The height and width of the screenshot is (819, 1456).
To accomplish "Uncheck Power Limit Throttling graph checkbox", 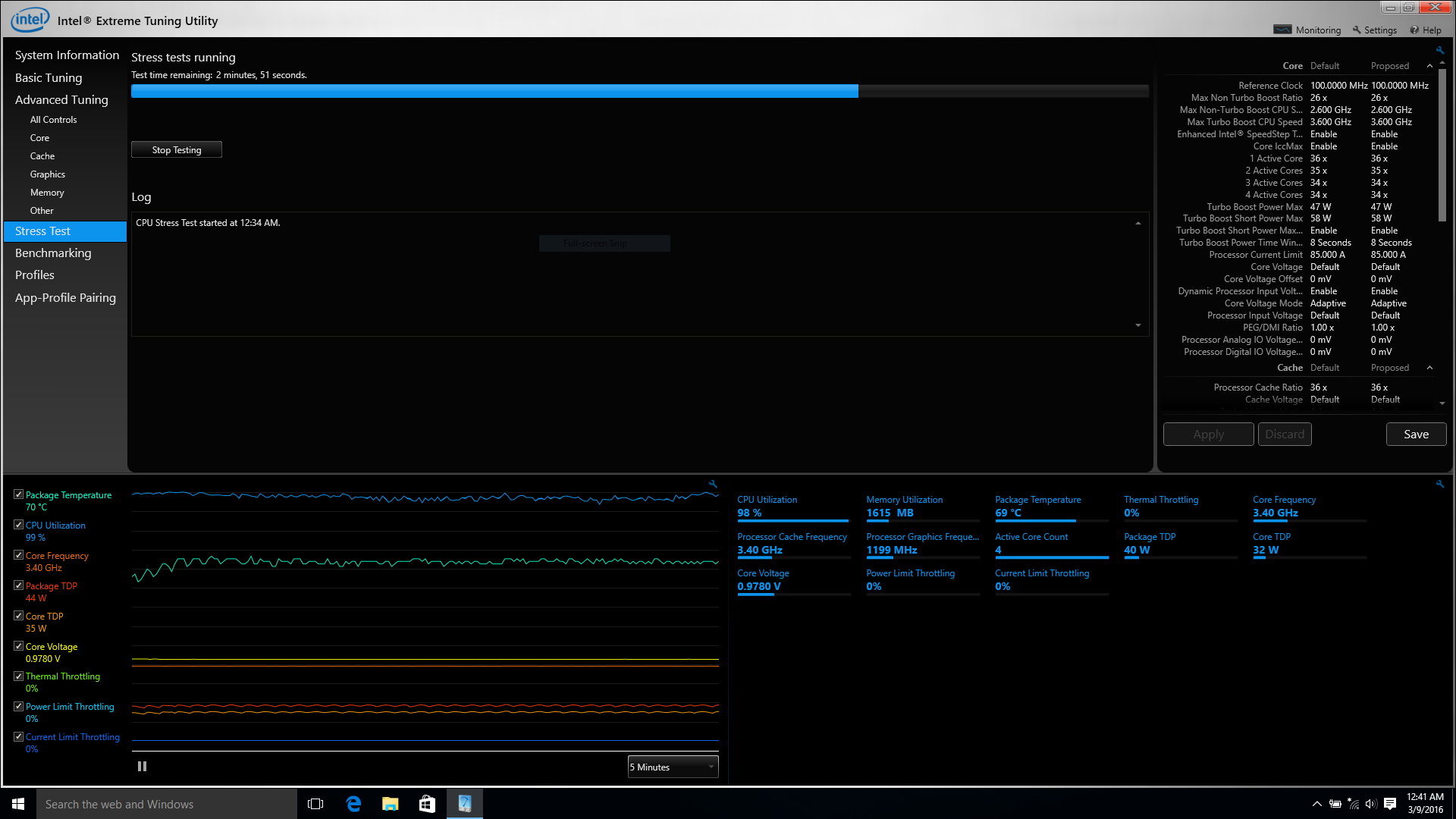I will [x=18, y=706].
